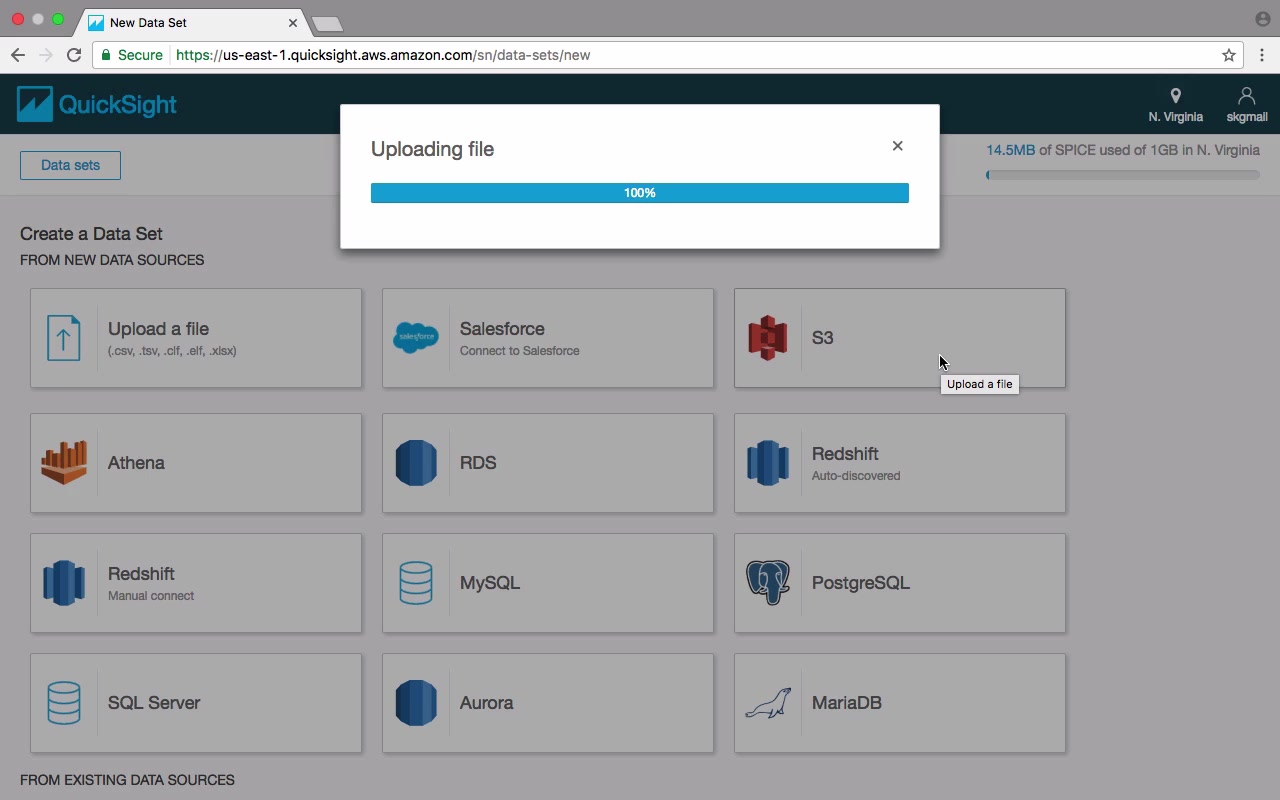This screenshot has width=1280, height=800.
Task: Select the MariaDB data source label
Action: click(x=847, y=703)
